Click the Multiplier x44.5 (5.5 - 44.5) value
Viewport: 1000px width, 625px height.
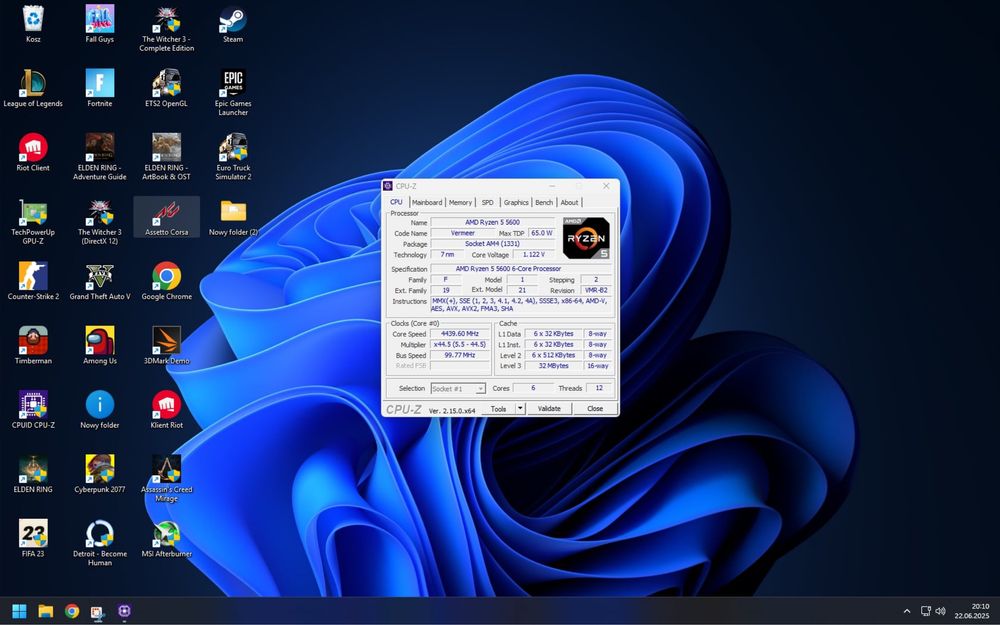pos(460,344)
